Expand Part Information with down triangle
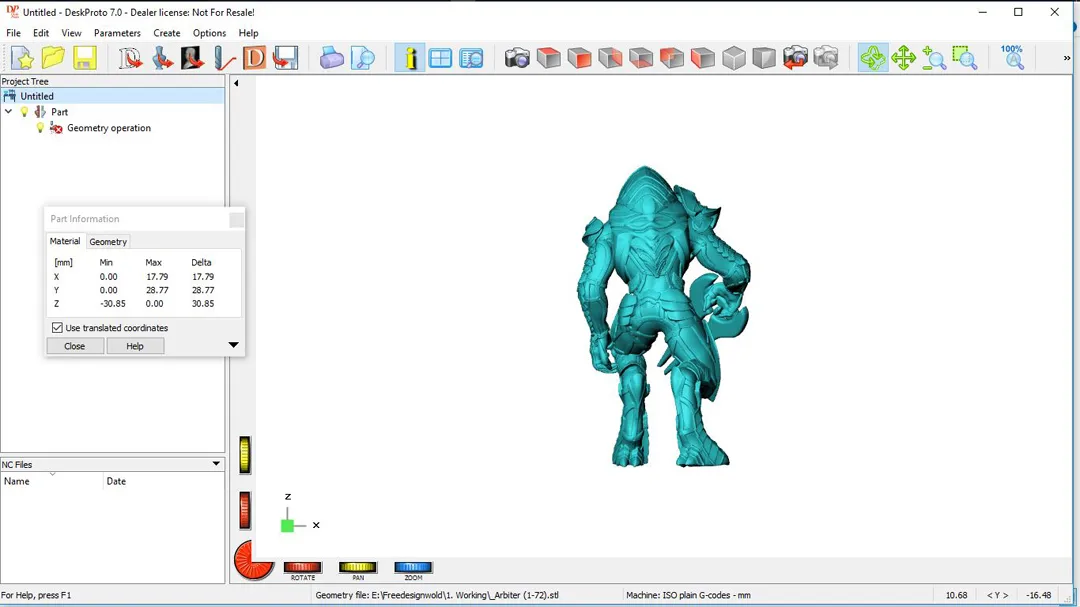 tap(233, 344)
